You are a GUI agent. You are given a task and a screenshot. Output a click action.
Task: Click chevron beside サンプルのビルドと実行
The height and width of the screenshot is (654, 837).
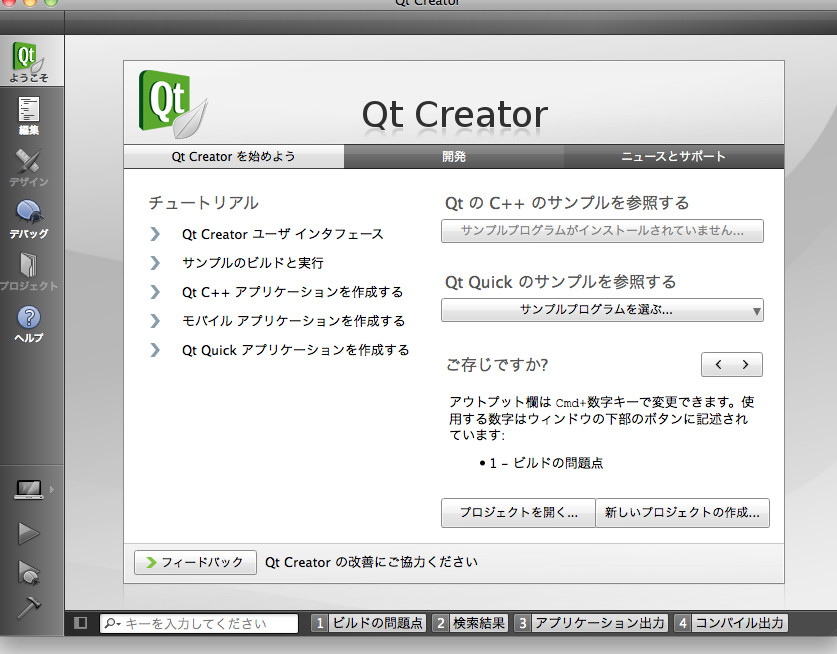coord(155,263)
